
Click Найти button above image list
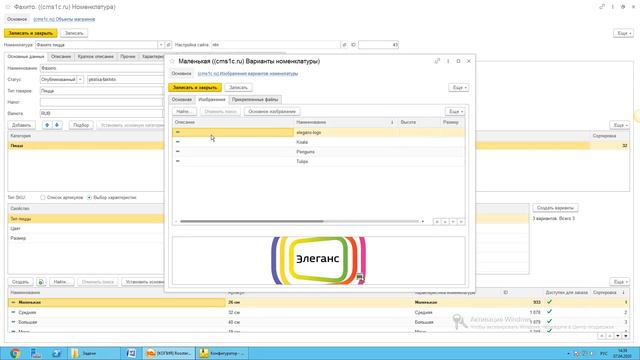(184, 111)
